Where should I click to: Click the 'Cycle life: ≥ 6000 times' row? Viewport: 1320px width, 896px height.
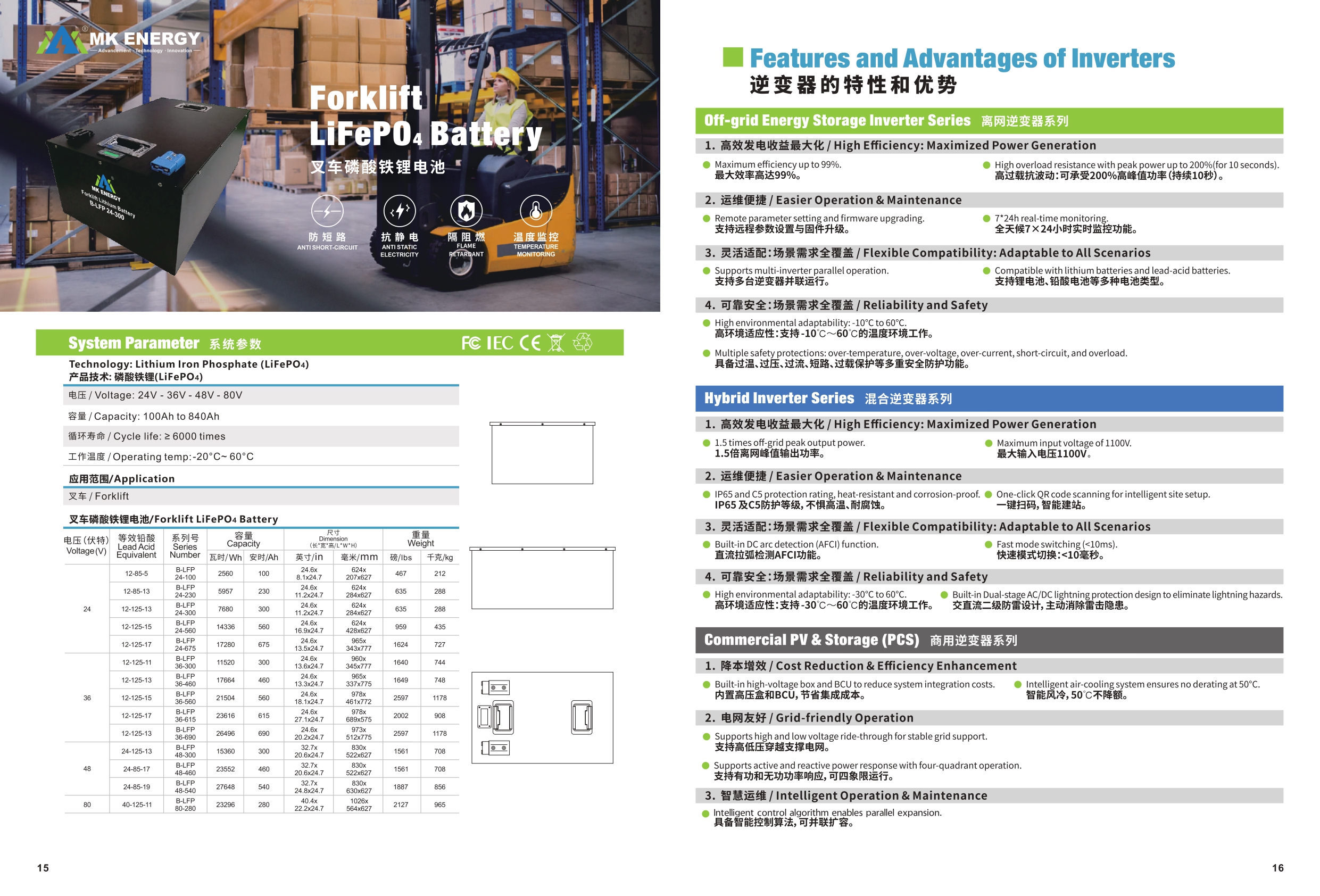(261, 436)
